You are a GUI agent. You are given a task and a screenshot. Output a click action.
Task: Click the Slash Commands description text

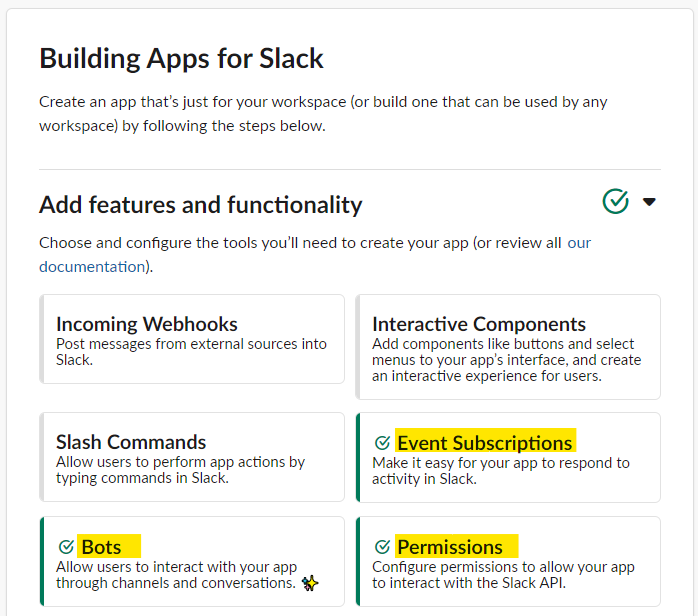180,470
